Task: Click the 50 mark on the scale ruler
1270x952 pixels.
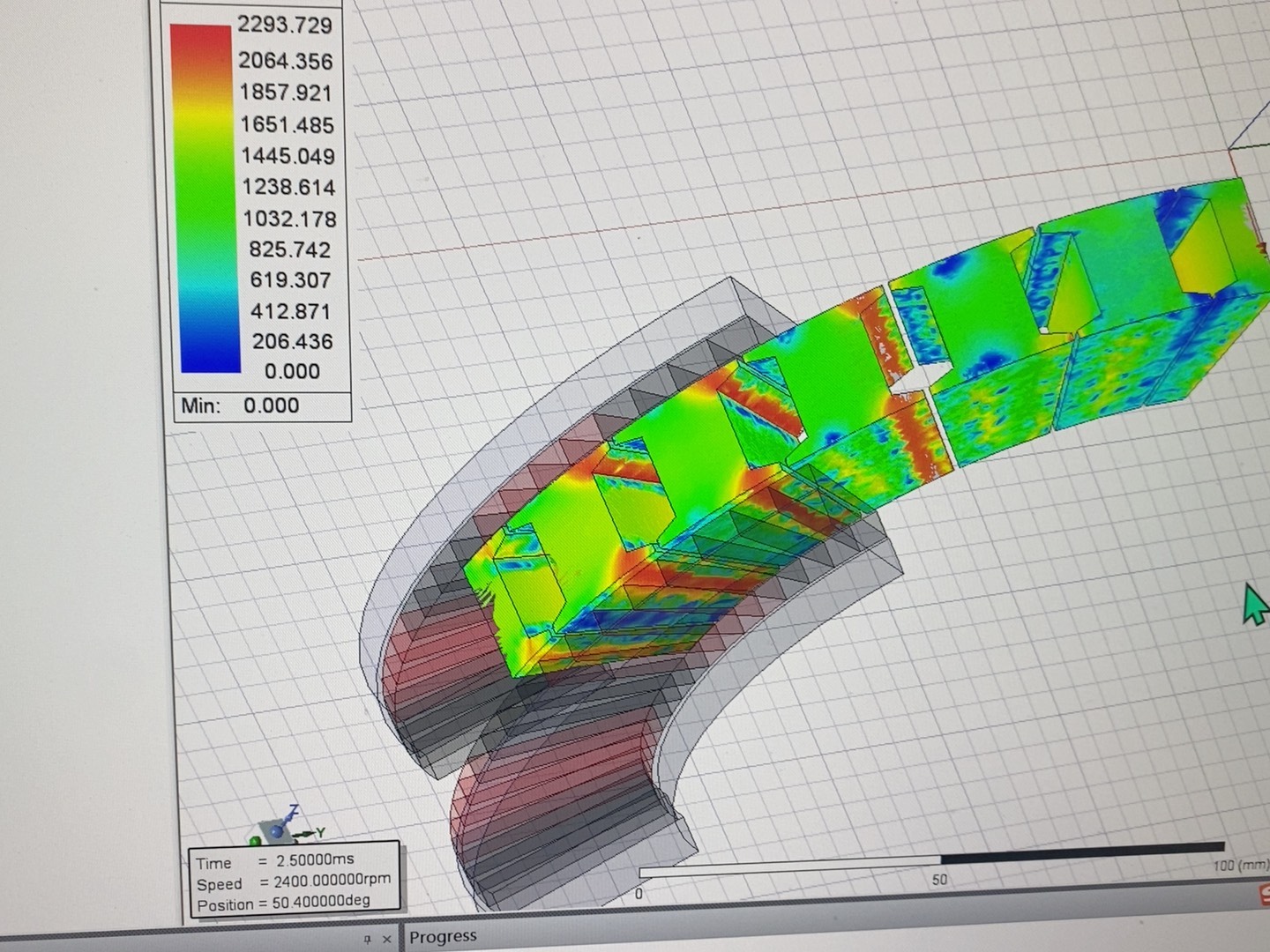Action: 939,879
